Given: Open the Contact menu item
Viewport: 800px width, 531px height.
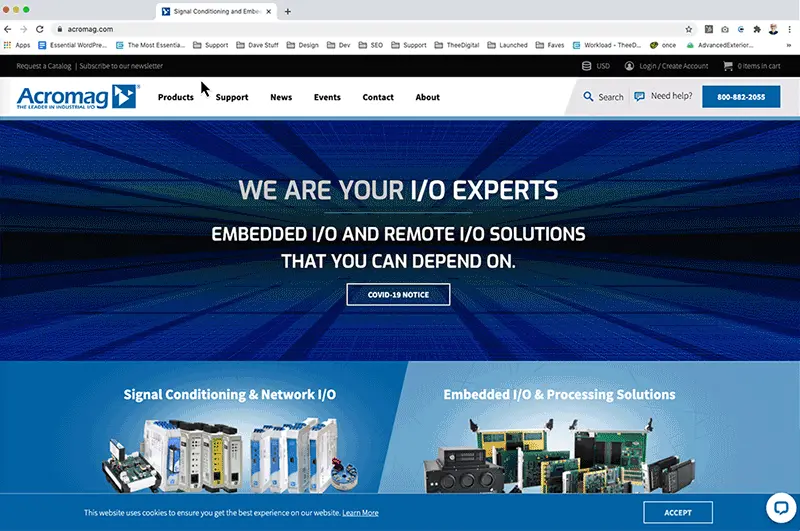Looking at the screenshot, I should click(378, 97).
